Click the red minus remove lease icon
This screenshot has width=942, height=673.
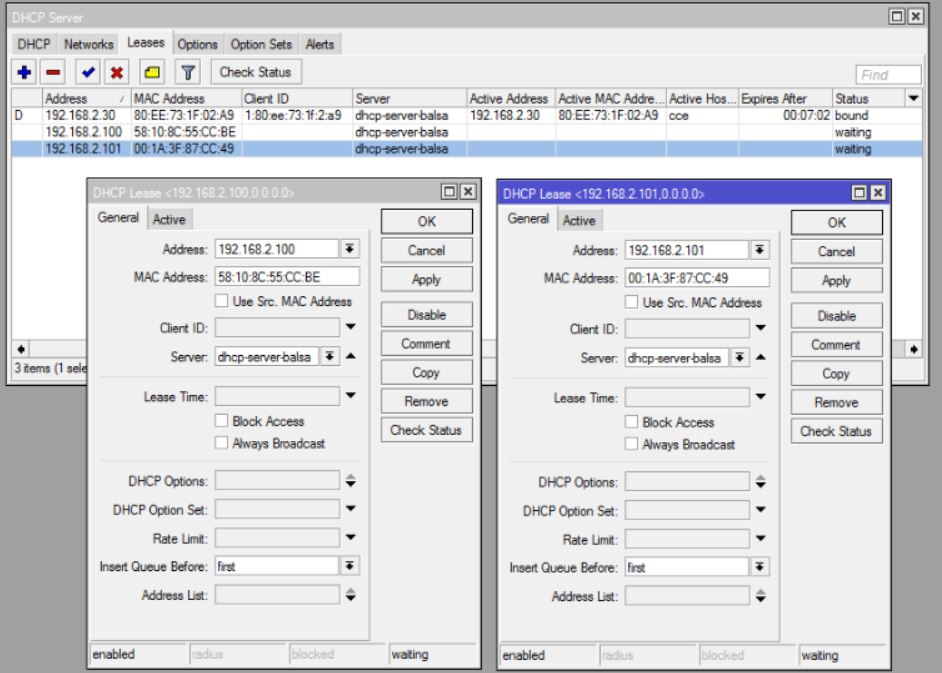[54, 72]
